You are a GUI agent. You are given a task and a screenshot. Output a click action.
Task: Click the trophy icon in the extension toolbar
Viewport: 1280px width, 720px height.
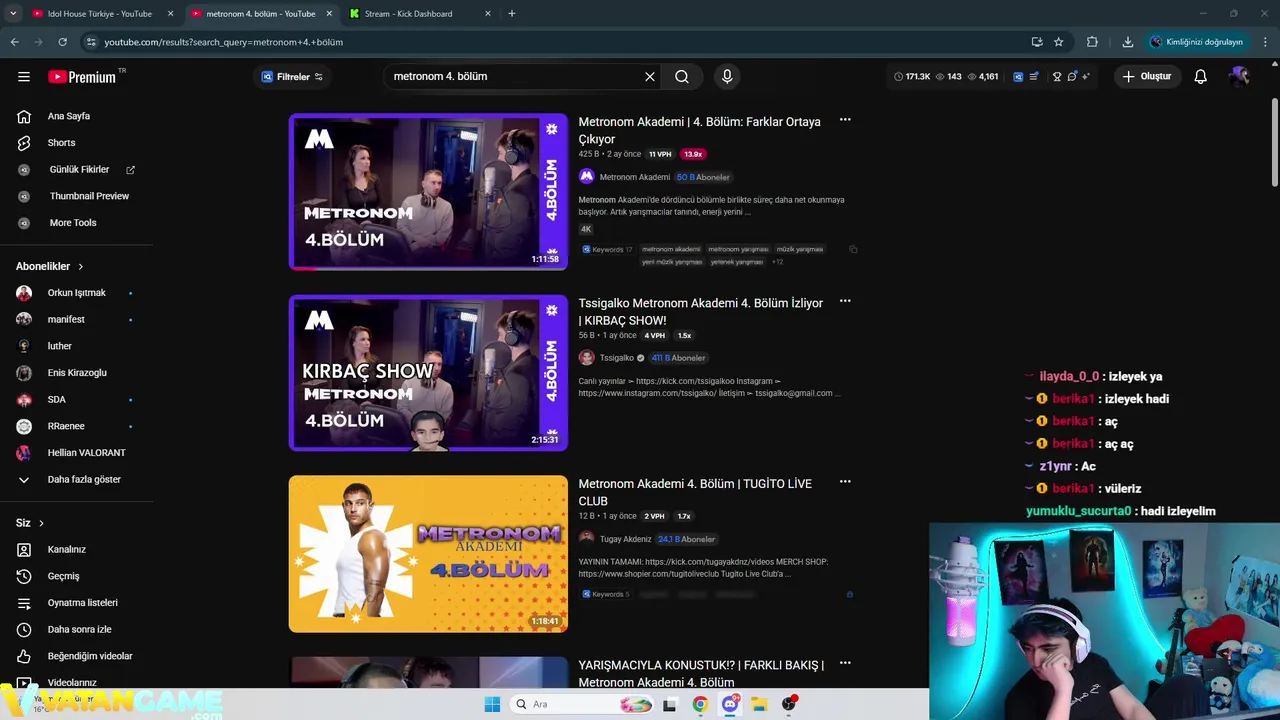tap(1057, 77)
